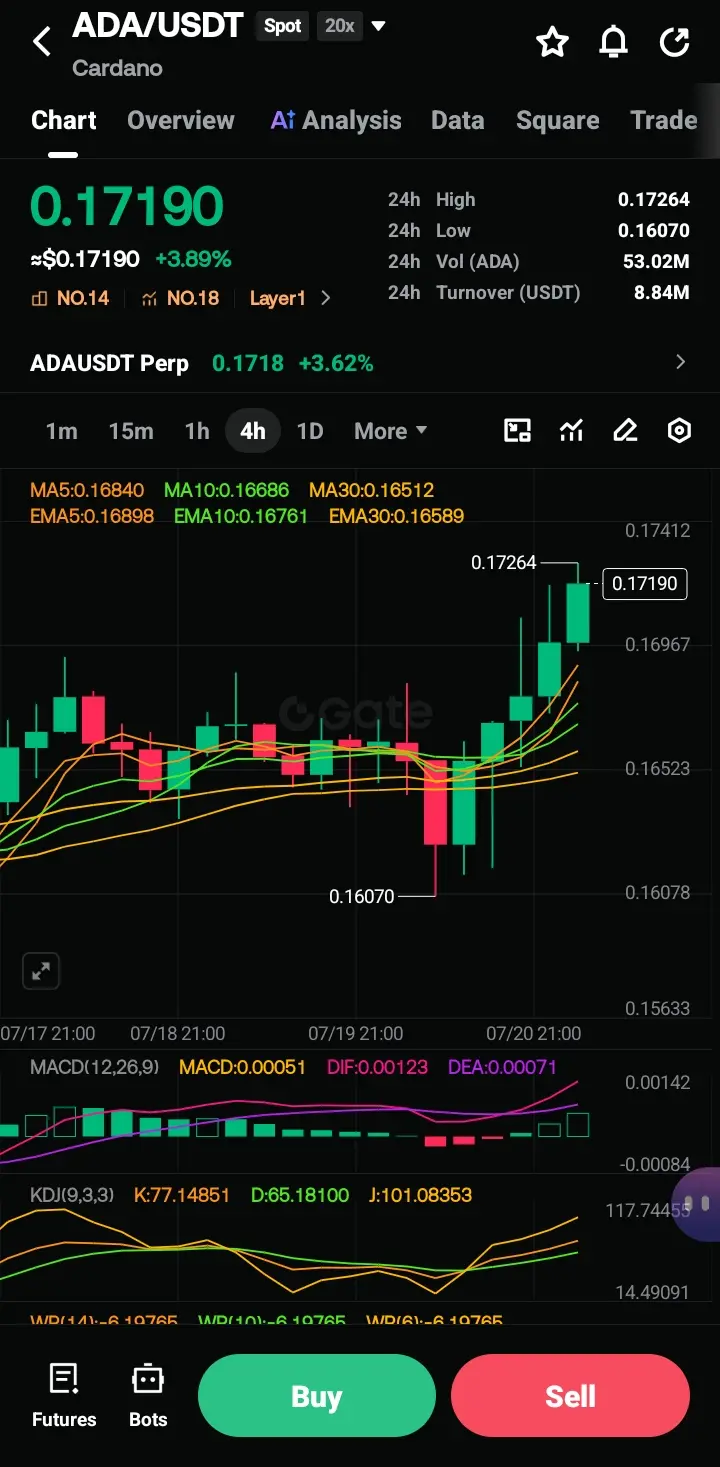This screenshot has height=1467, width=720.
Task: Tap the share arrow icon
Action: (675, 42)
